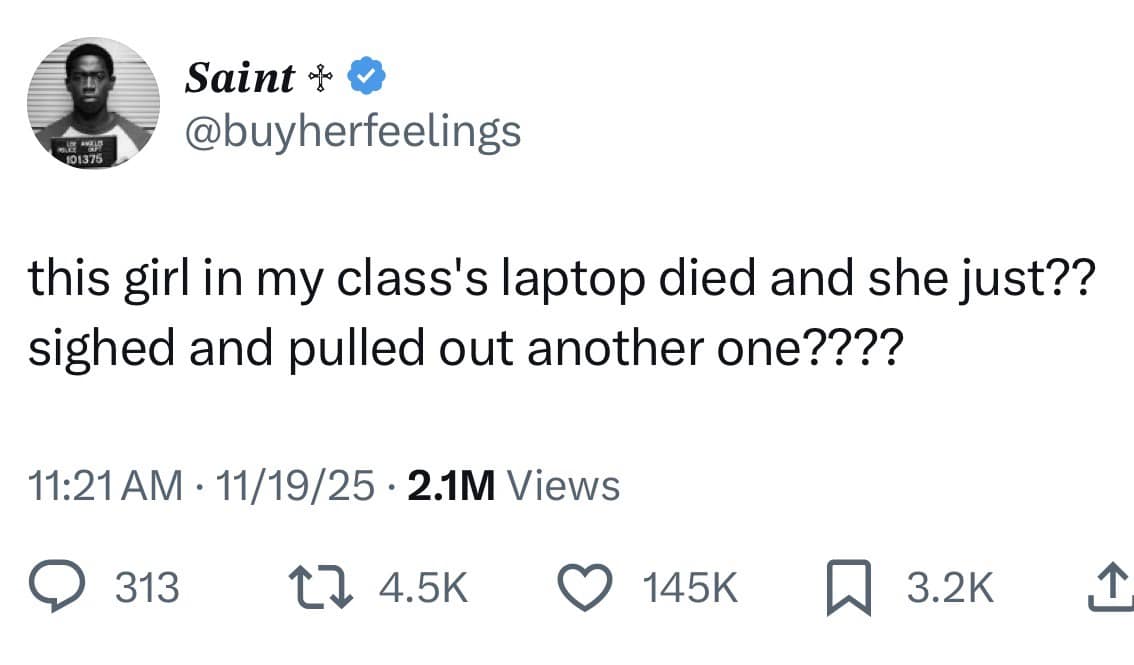Click the 313 replies count

pyautogui.click(x=148, y=589)
